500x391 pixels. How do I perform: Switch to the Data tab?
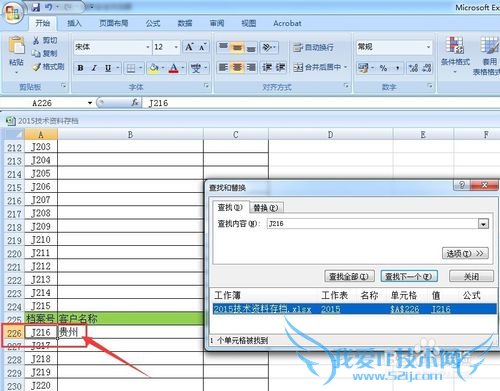[x=185, y=23]
